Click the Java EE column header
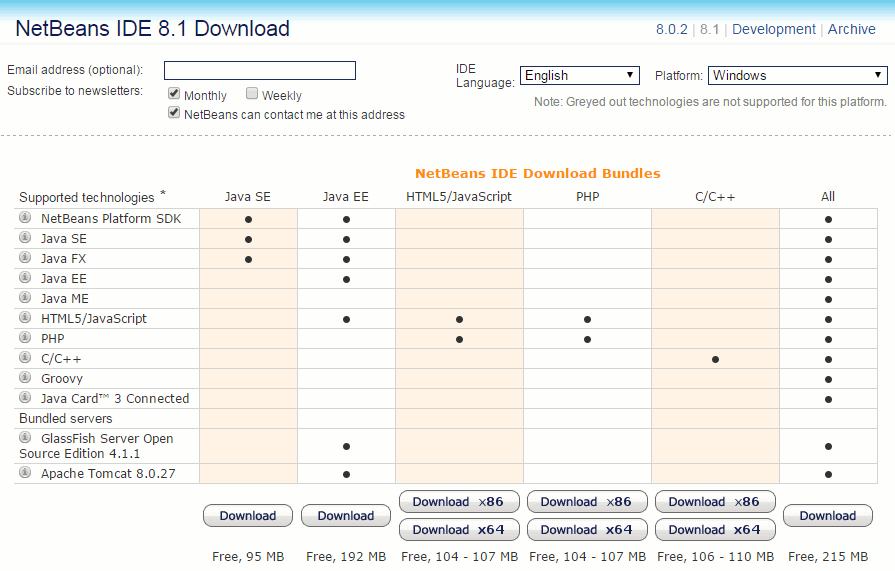The image size is (895, 571). [x=345, y=197]
